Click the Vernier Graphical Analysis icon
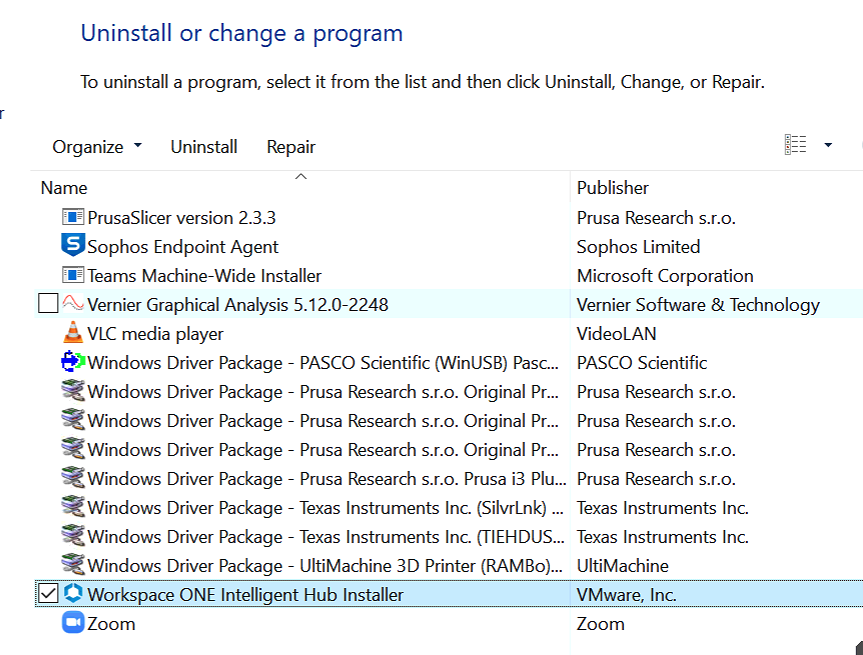This screenshot has height=655, width=863. (73, 303)
